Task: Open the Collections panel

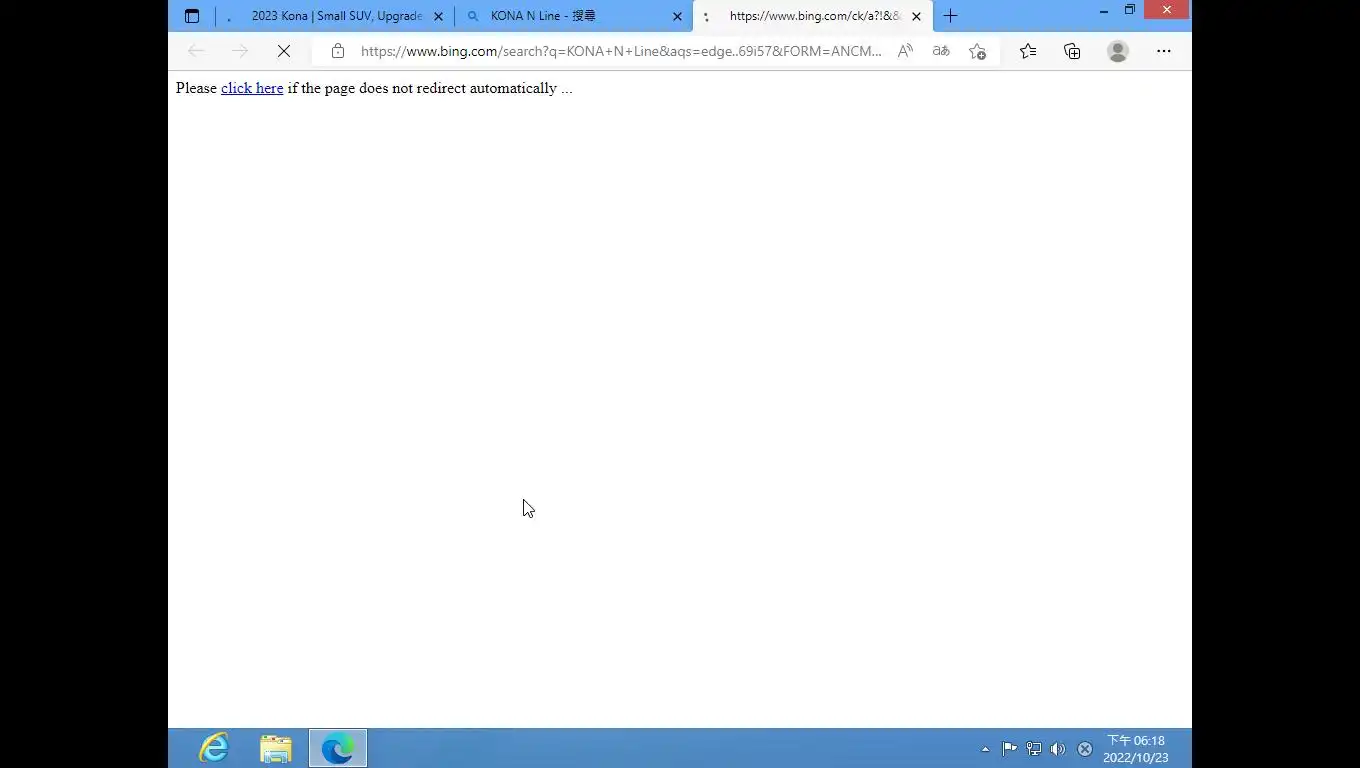Action: coord(1072,51)
